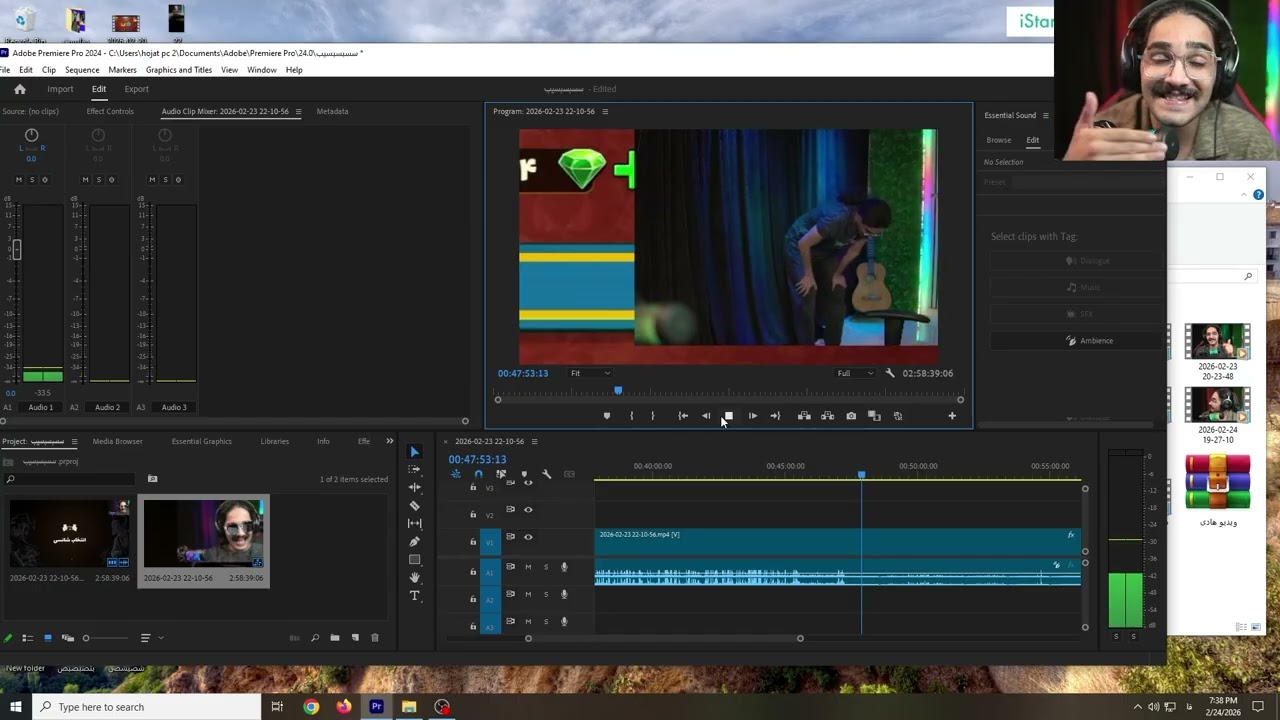
Task: Click the Program monitor playhead marker
Action: pyautogui.click(x=618, y=391)
